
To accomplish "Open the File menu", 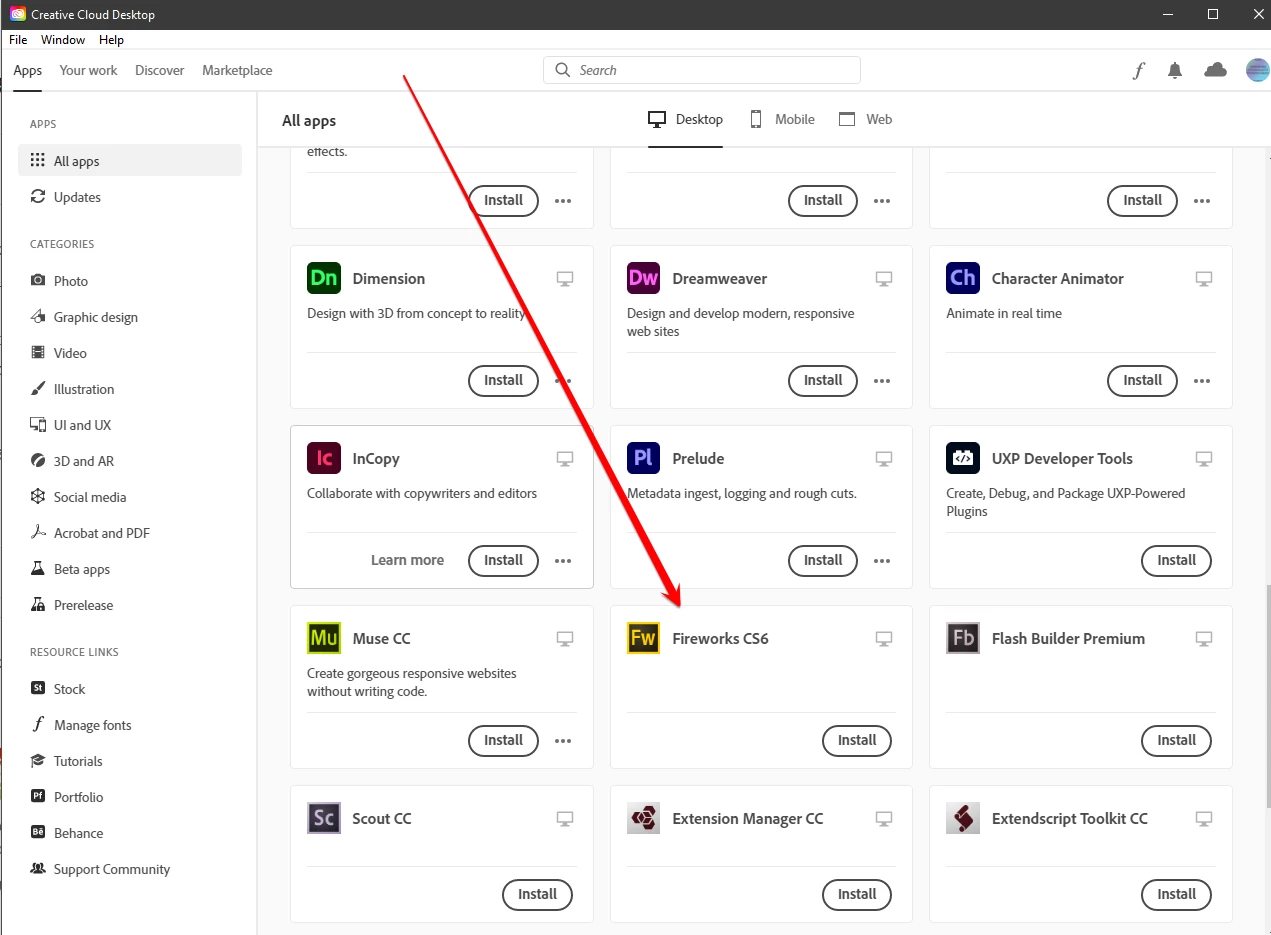I will click(x=18, y=40).
